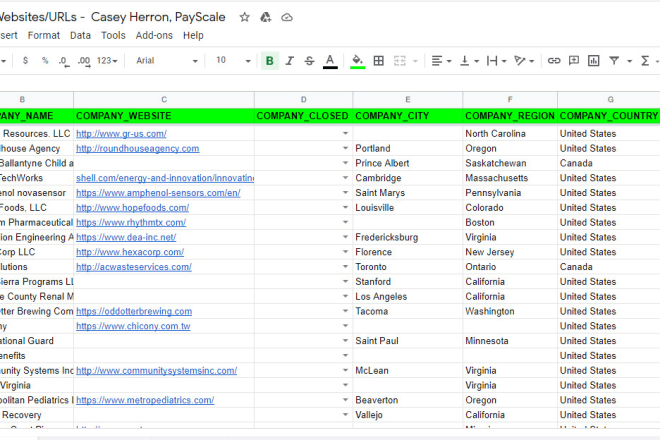Image resolution: width=660 pixels, height=440 pixels.
Task: Check the cloud save status icon
Action: [287, 17]
